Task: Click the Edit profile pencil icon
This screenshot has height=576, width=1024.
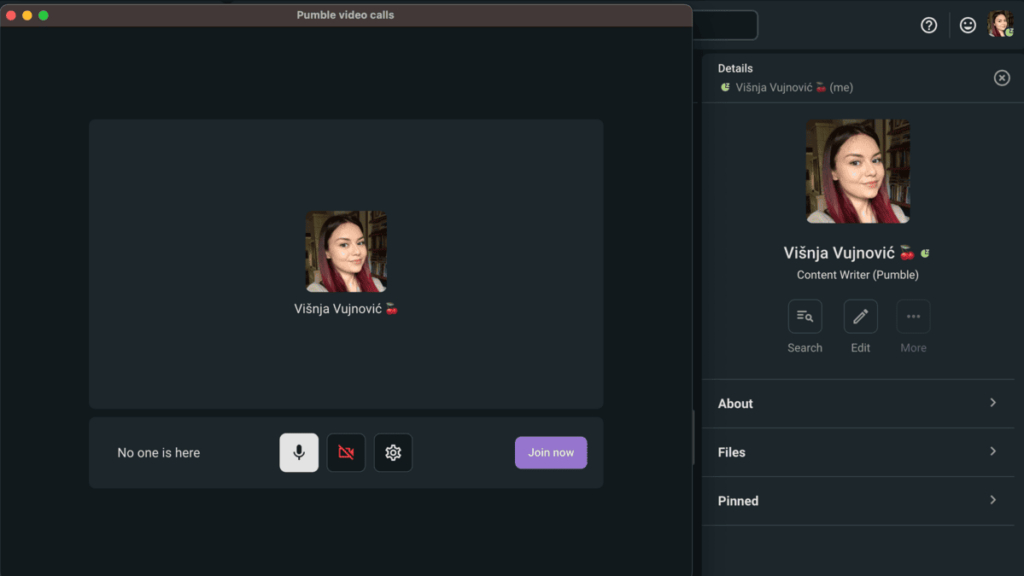Action: (x=861, y=317)
